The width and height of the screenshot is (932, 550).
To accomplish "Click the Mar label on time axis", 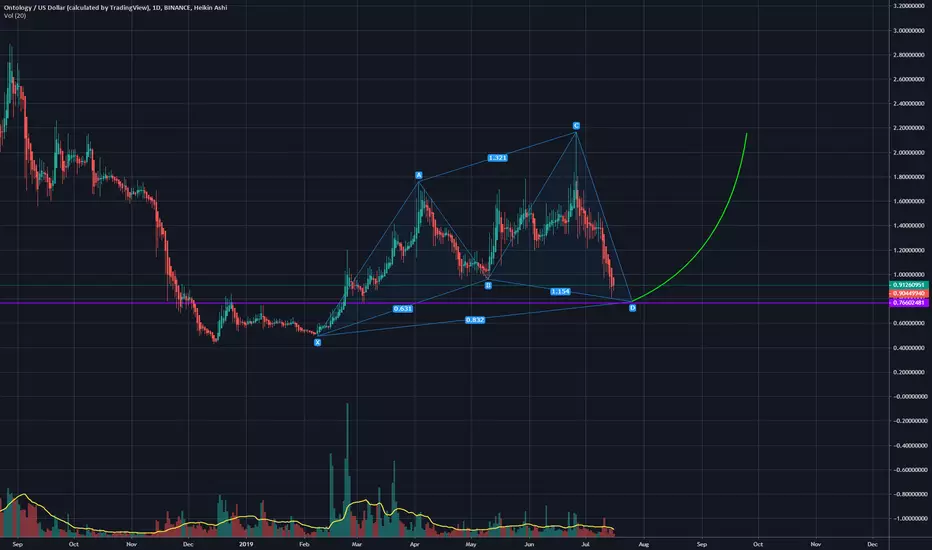I will click(x=357, y=544).
